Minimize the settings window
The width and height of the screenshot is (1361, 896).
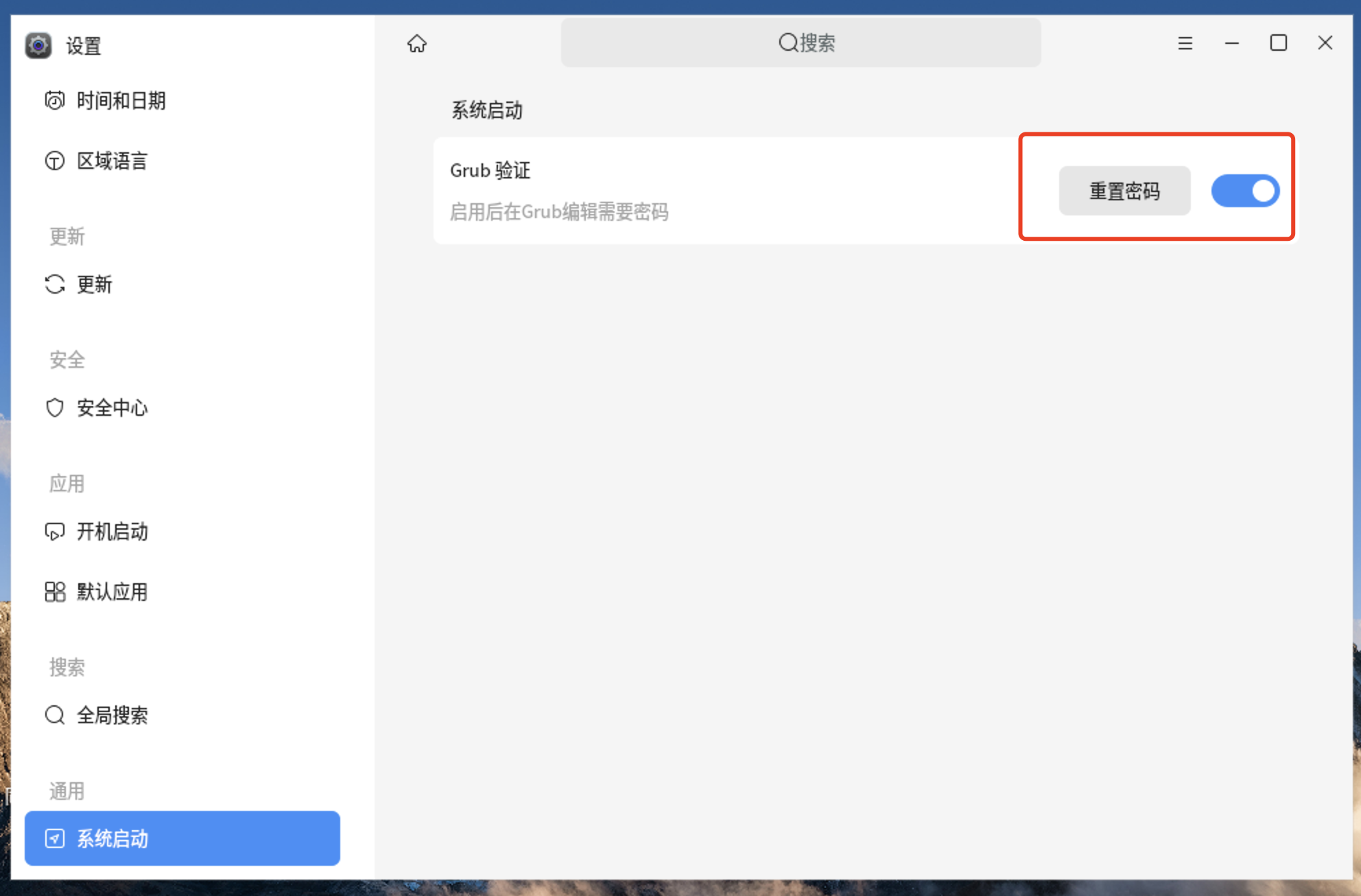pyautogui.click(x=1232, y=43)
